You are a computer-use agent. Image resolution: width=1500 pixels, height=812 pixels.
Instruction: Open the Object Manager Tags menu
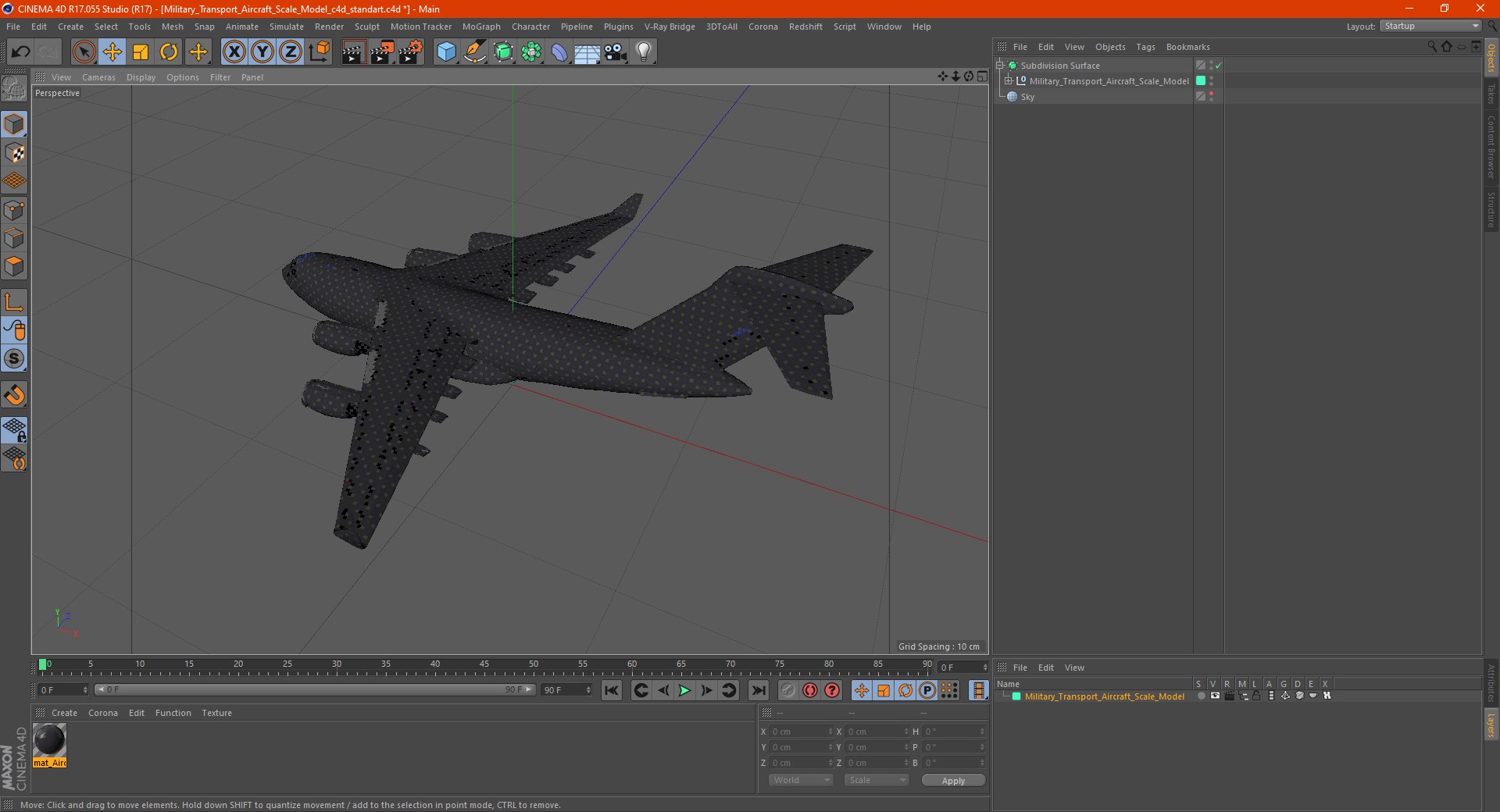click(1145, 47)
